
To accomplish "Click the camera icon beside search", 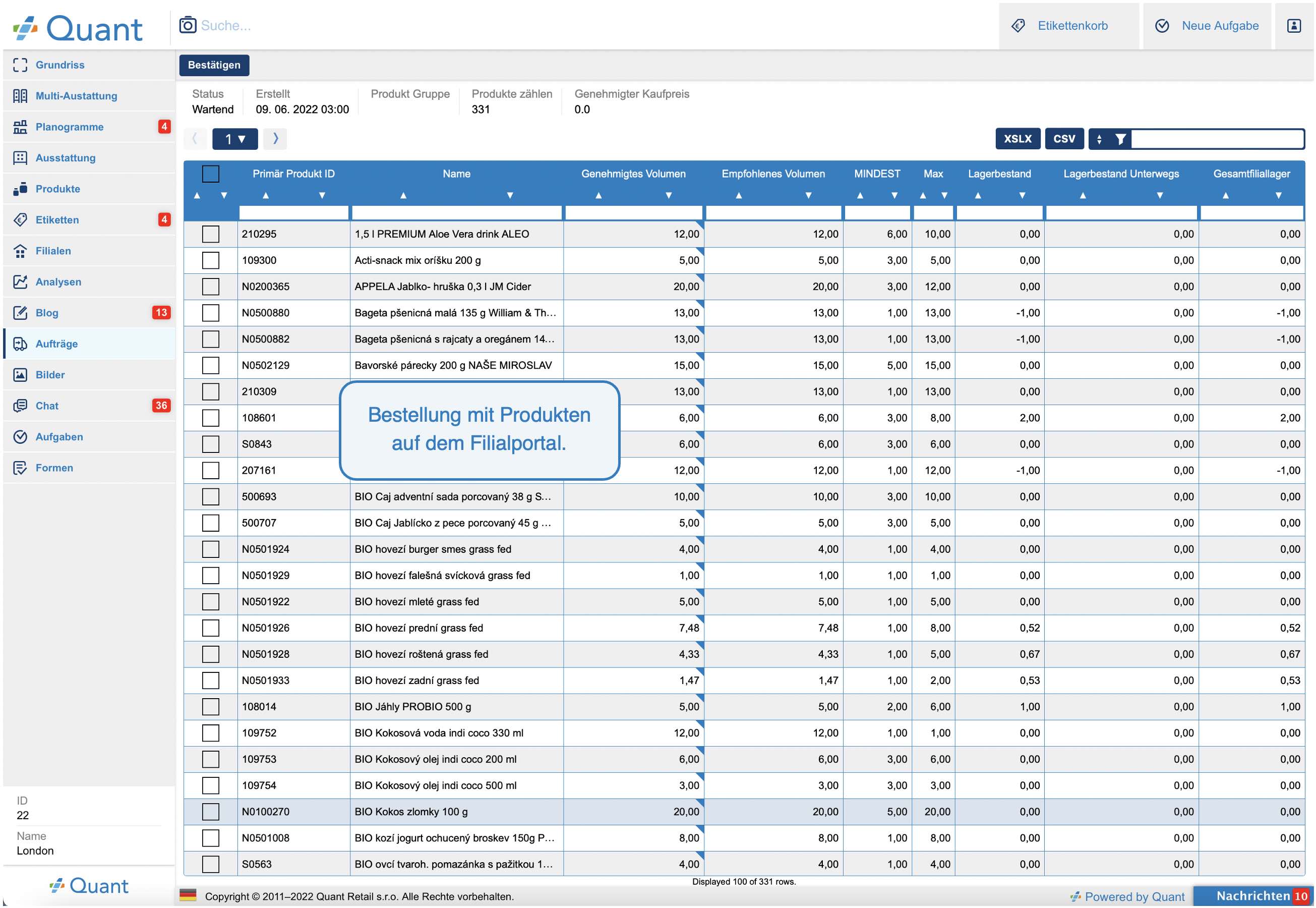I will [x=188, y=25].
